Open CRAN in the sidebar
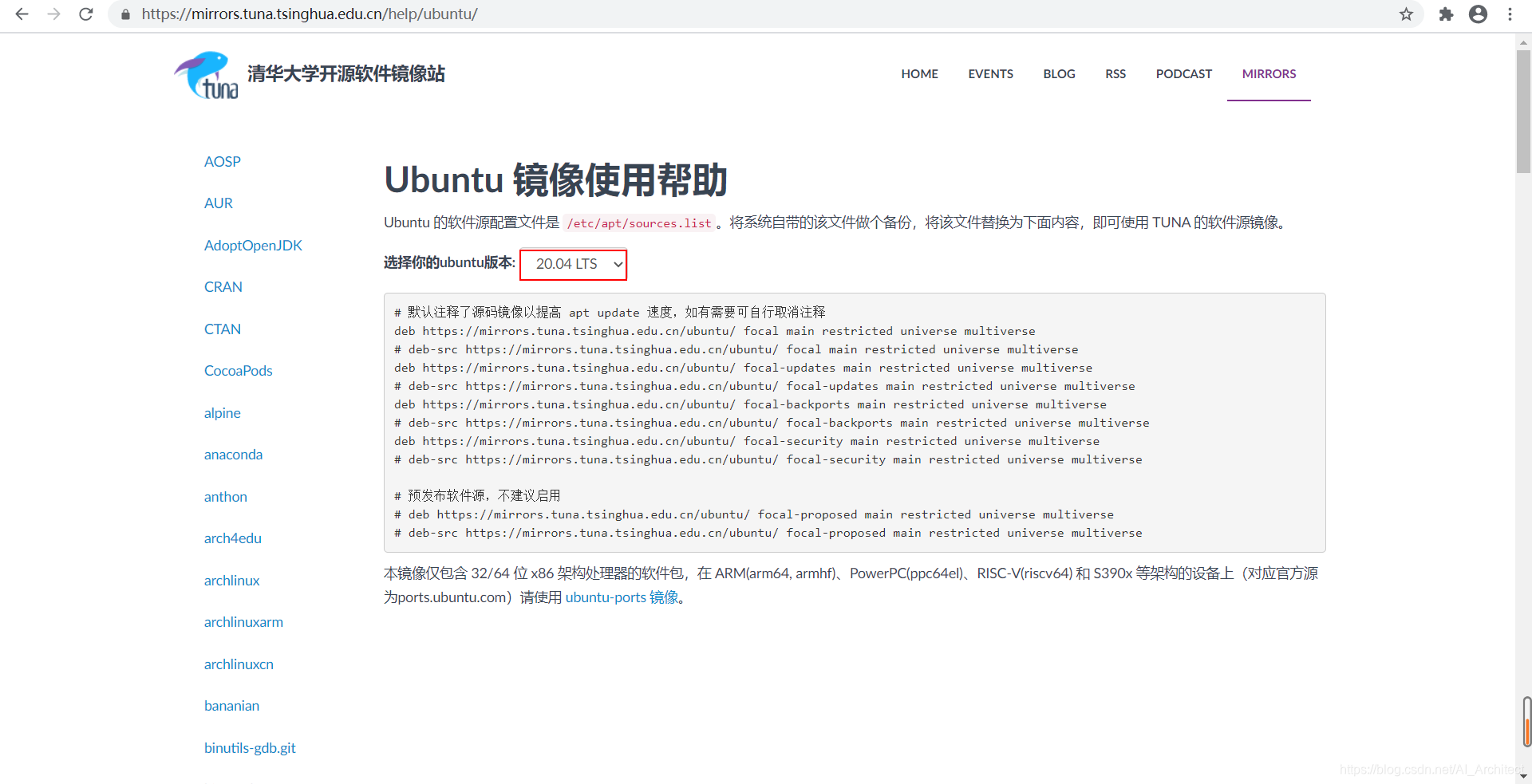The width and height of the screenshot is (1532, 784). 223,287
